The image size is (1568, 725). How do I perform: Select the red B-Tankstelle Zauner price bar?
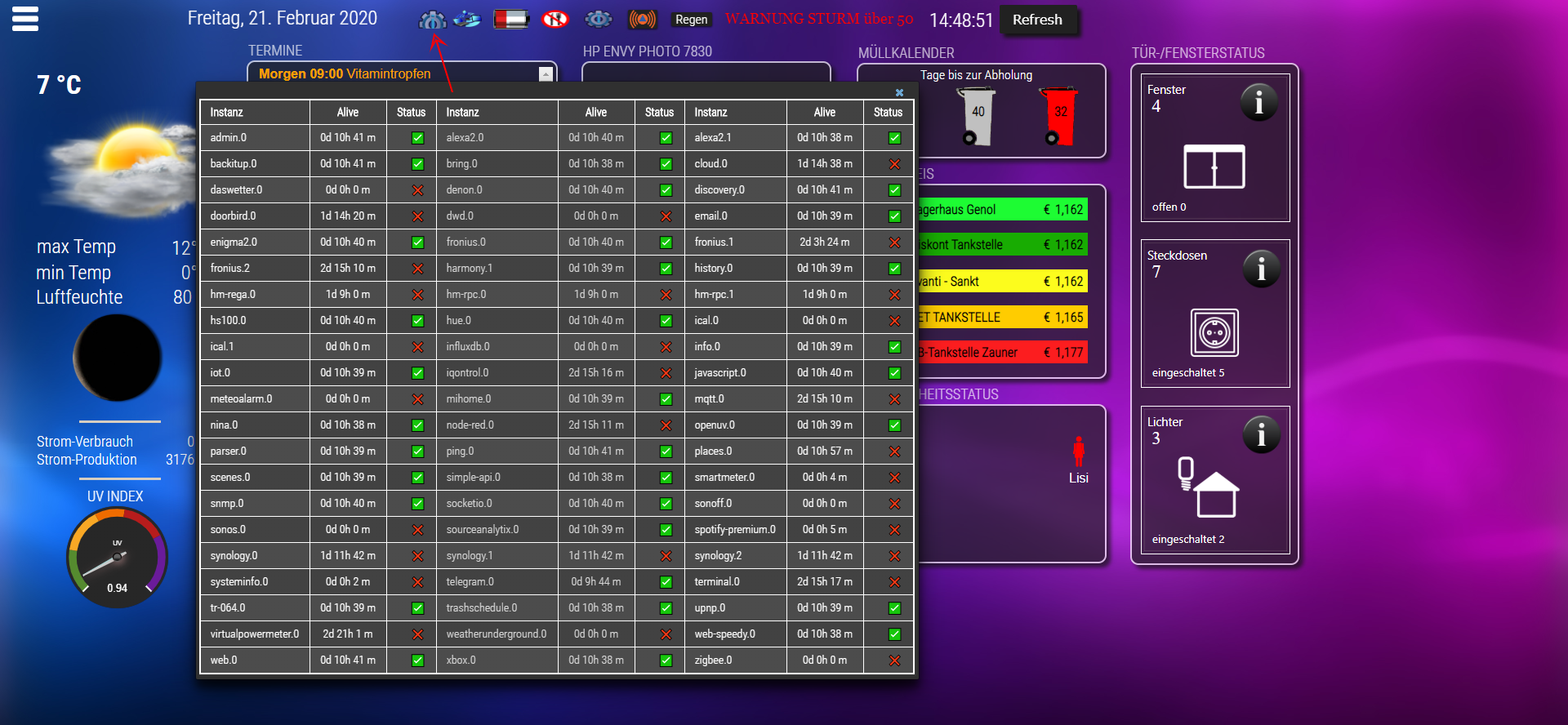tap(1003, 353)
